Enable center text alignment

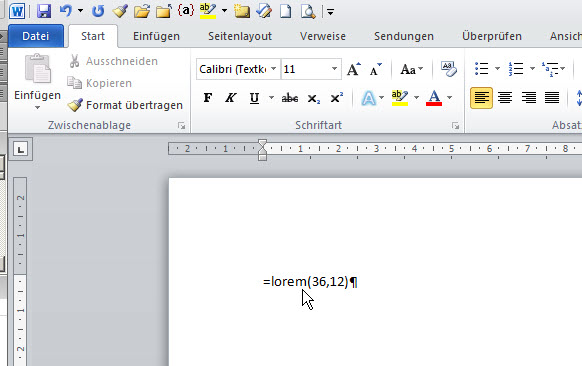click(505, 98)
